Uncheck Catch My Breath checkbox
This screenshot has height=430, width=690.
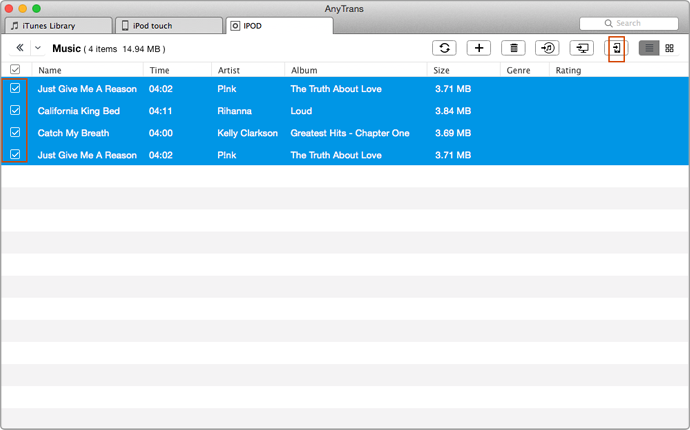[x=15, y=132]
